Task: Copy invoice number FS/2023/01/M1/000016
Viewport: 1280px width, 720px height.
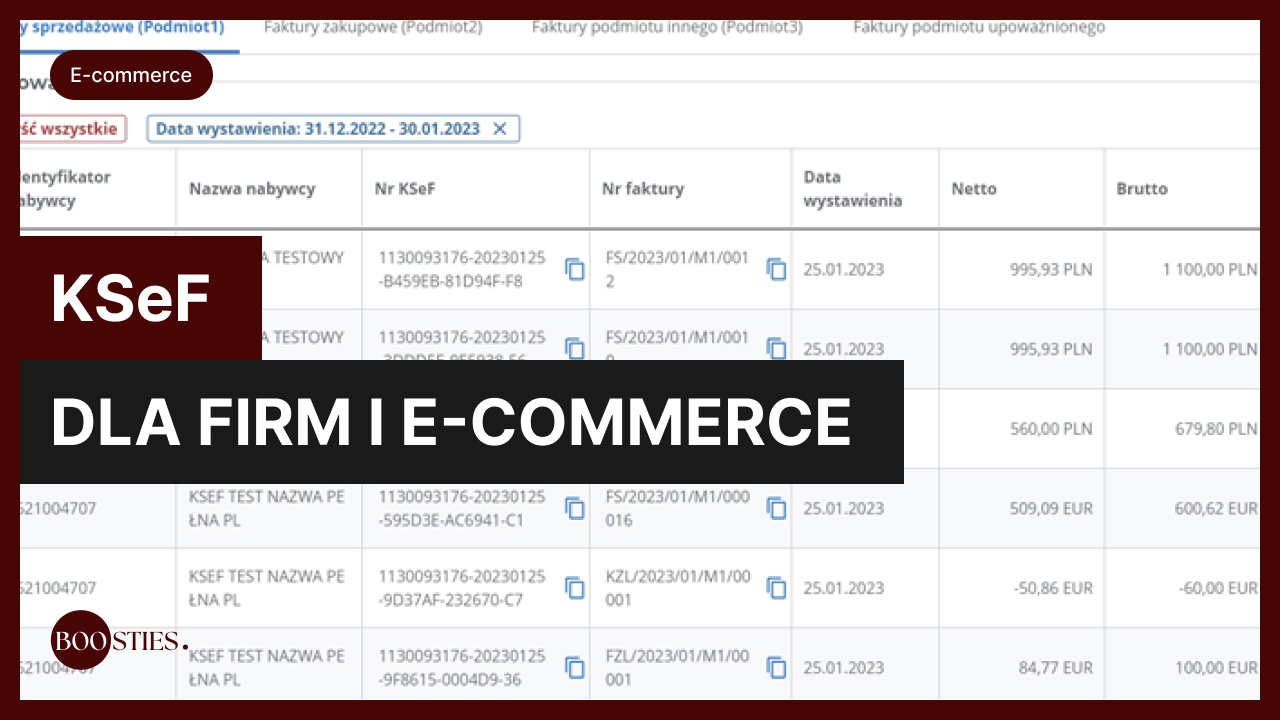Action: 776,508
